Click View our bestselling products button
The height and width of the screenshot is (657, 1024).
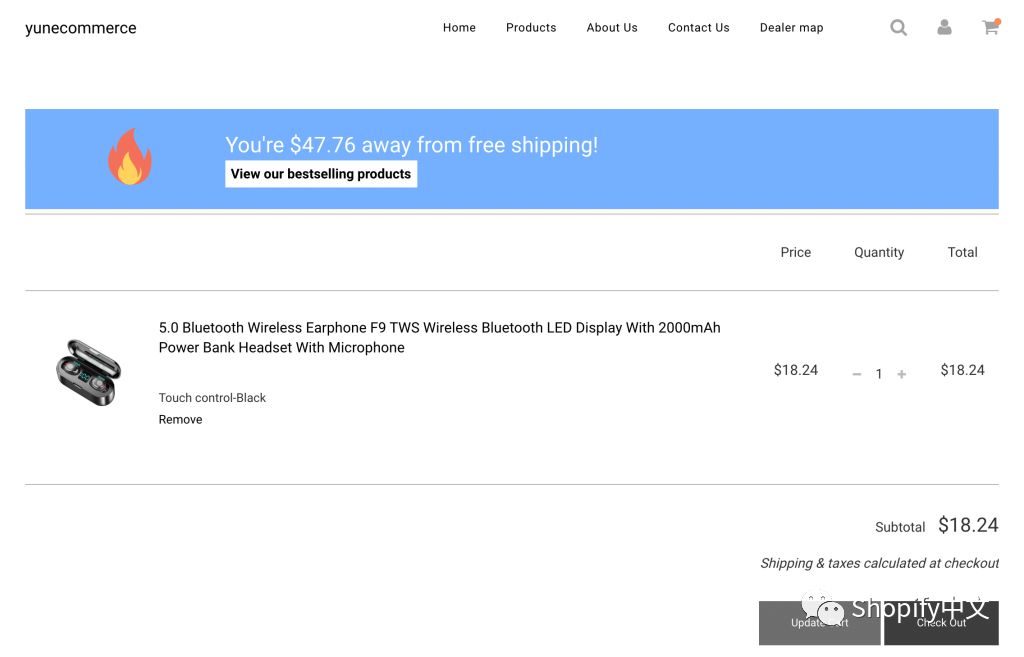pyautogui.click(x=321, y=174)
